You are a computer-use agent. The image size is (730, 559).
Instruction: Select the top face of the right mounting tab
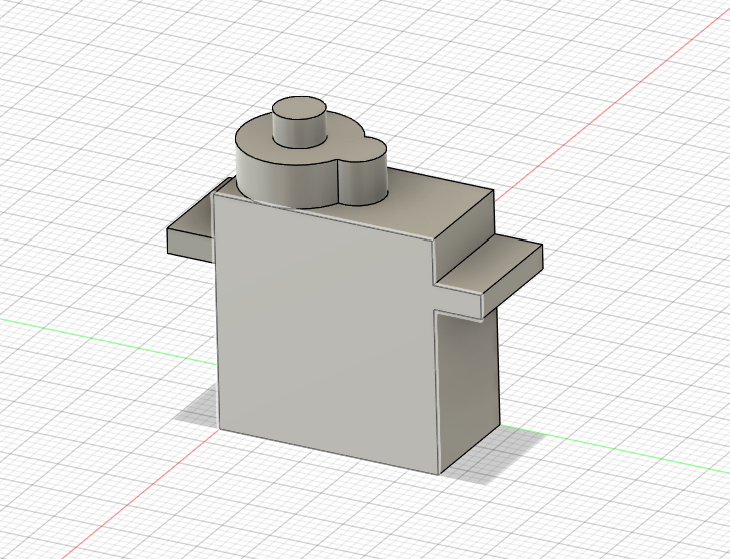487,263
